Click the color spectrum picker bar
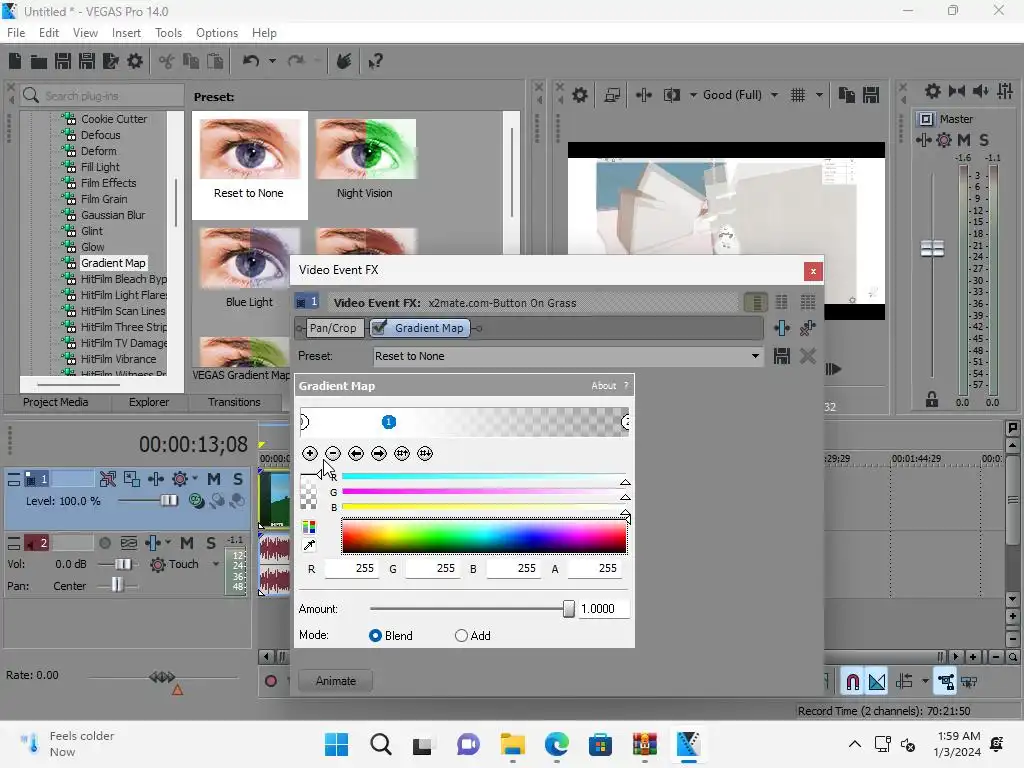 pos(484,536)
